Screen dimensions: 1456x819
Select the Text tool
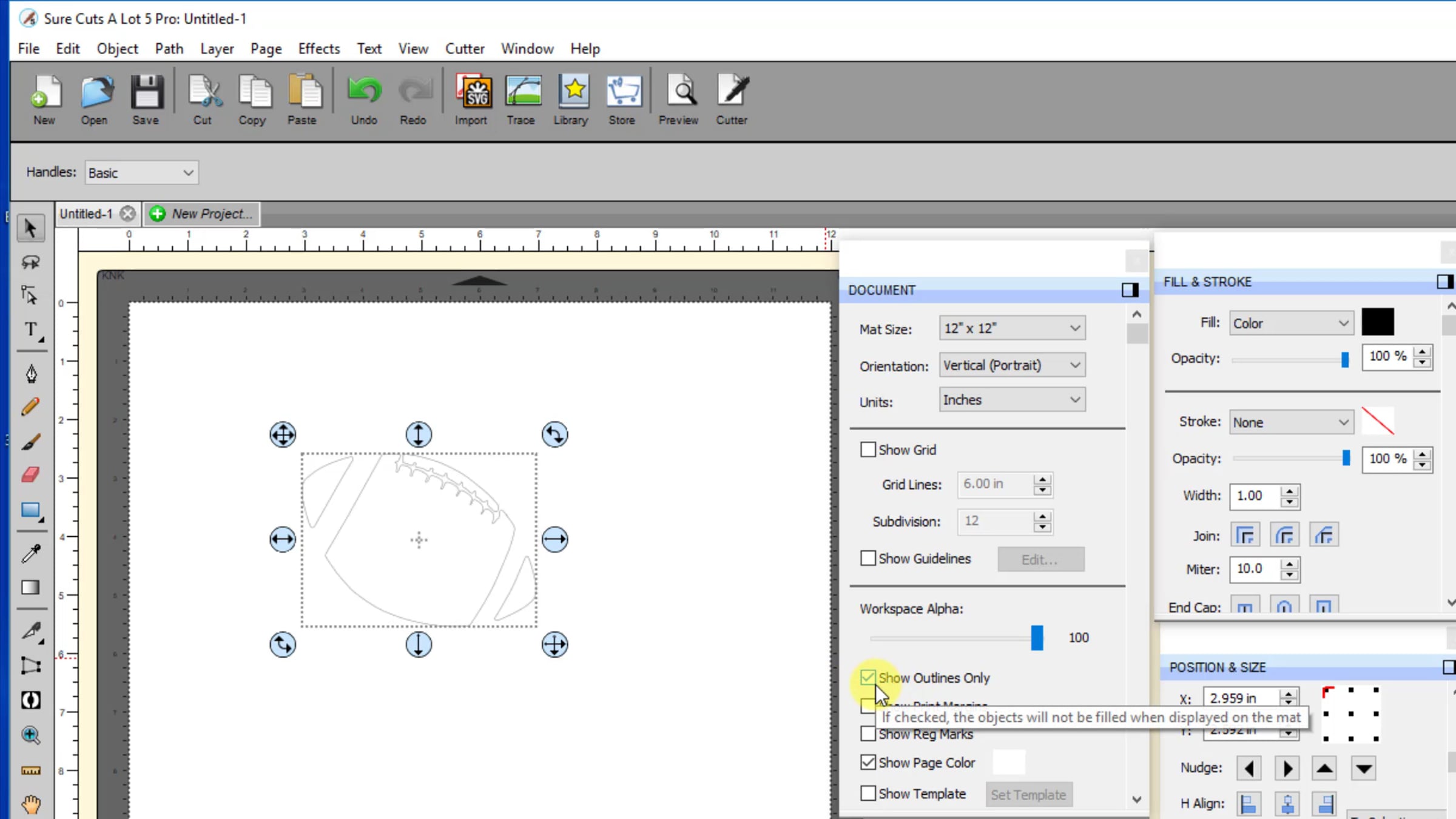30,330
